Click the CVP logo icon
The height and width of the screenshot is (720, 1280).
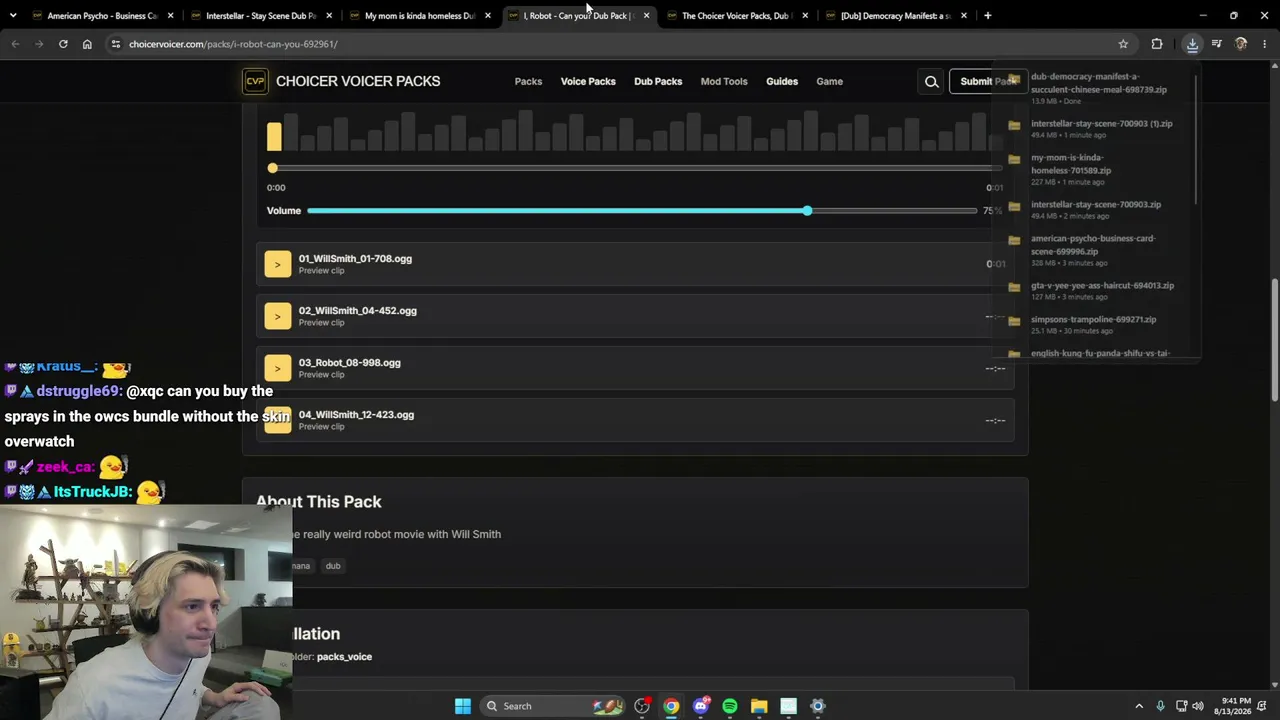pos(255,81)
